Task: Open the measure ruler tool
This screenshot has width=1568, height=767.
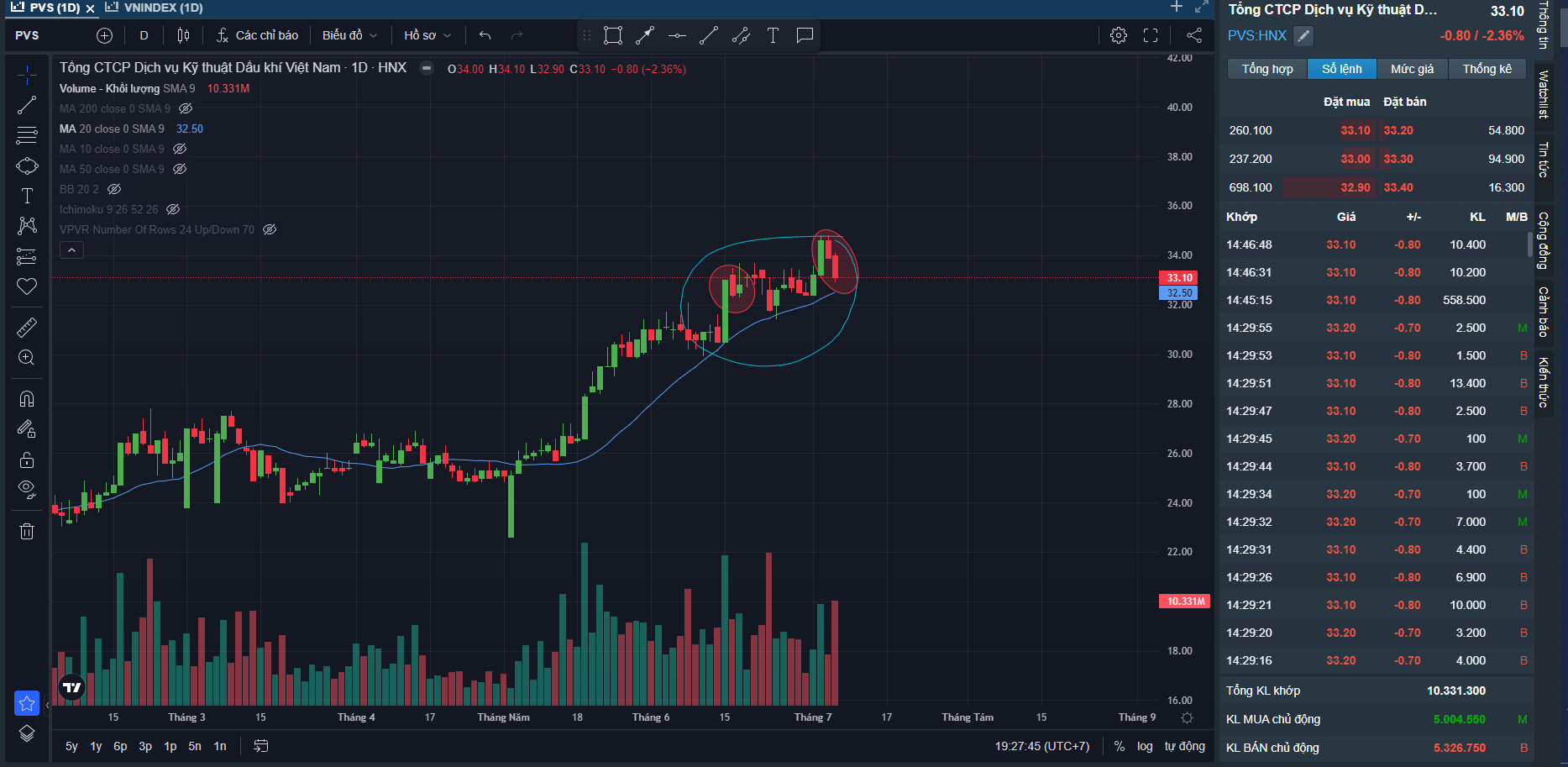Action: [27, 327]
